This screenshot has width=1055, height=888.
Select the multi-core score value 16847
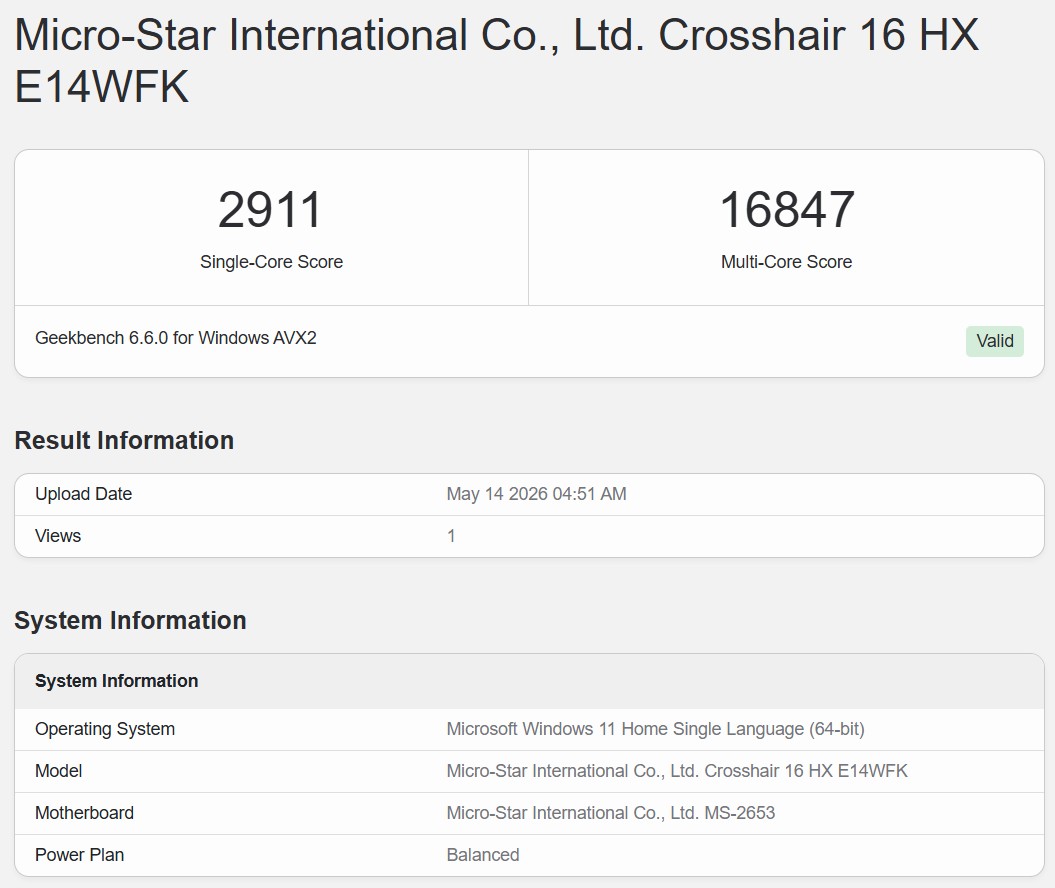tap(787, 210)
